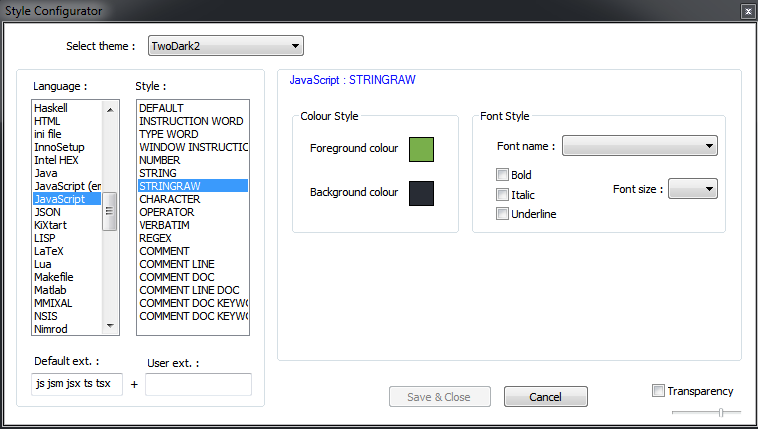758x429 pixels.
Task: Click the Language list scroll up arrow
Action: coord(110,110)
